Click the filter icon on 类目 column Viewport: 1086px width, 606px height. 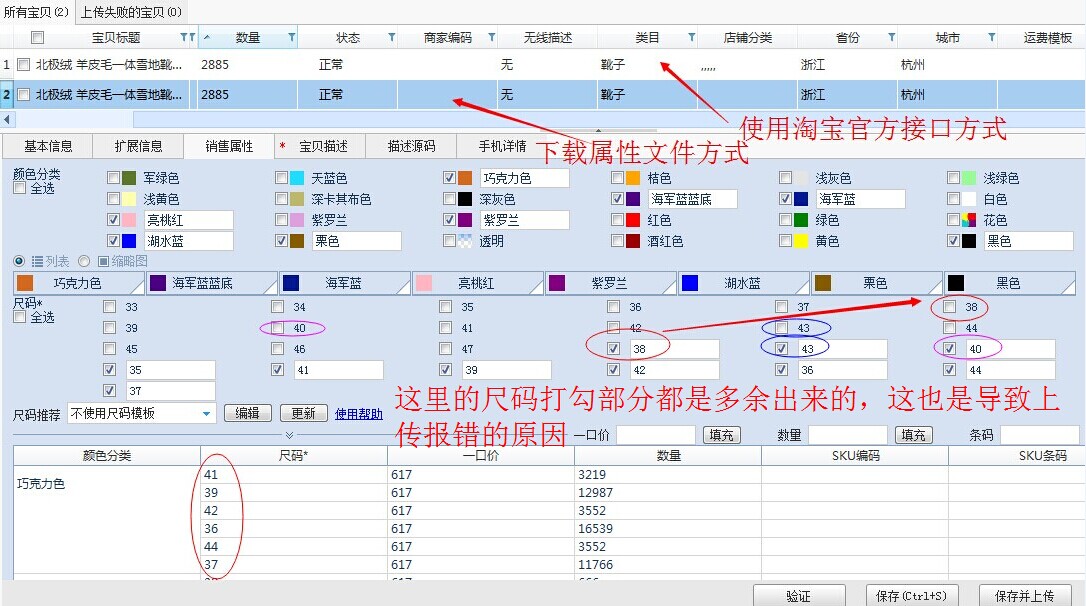[x=691, y=38]
